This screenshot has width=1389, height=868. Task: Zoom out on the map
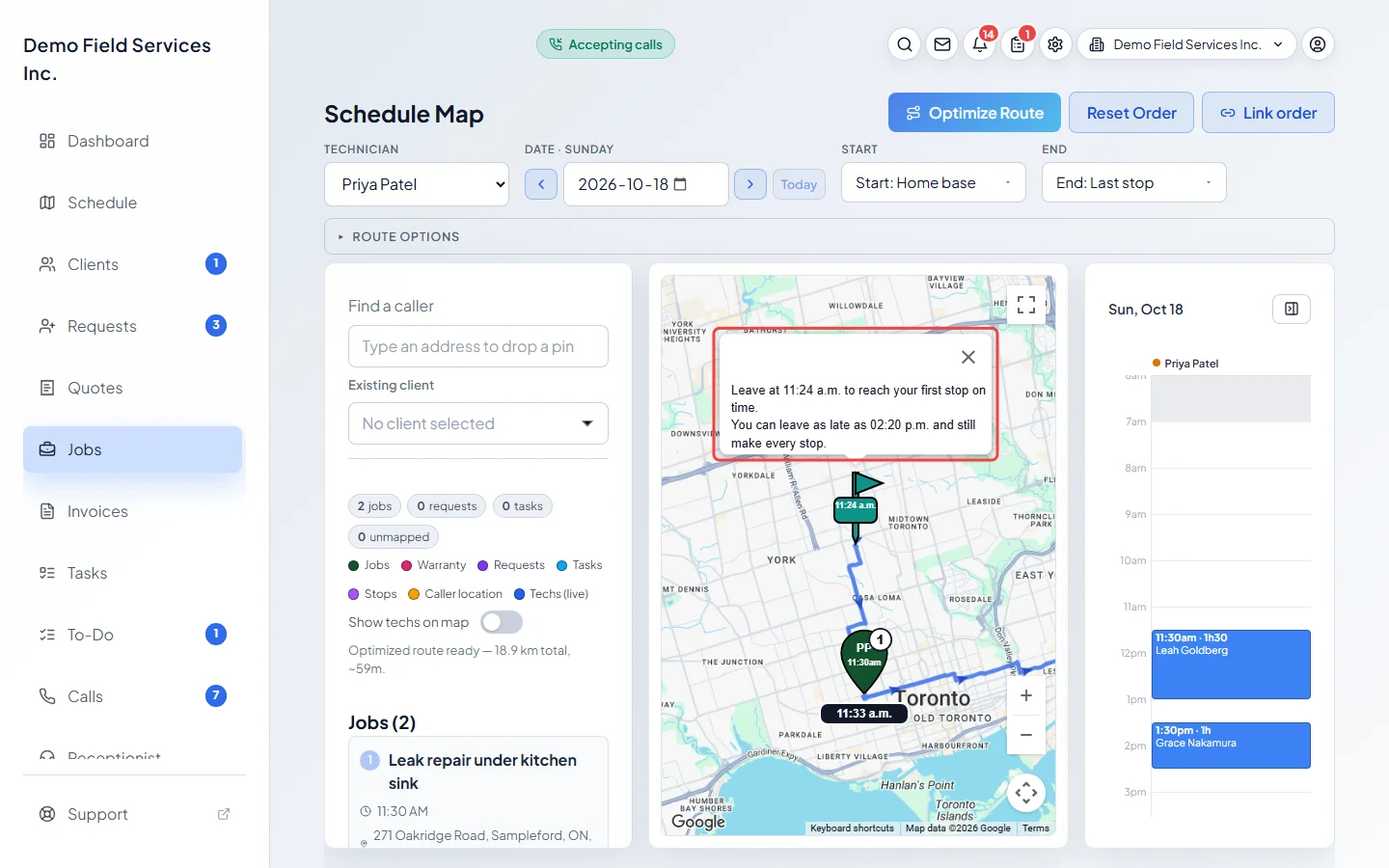[x=1026, y=735]
